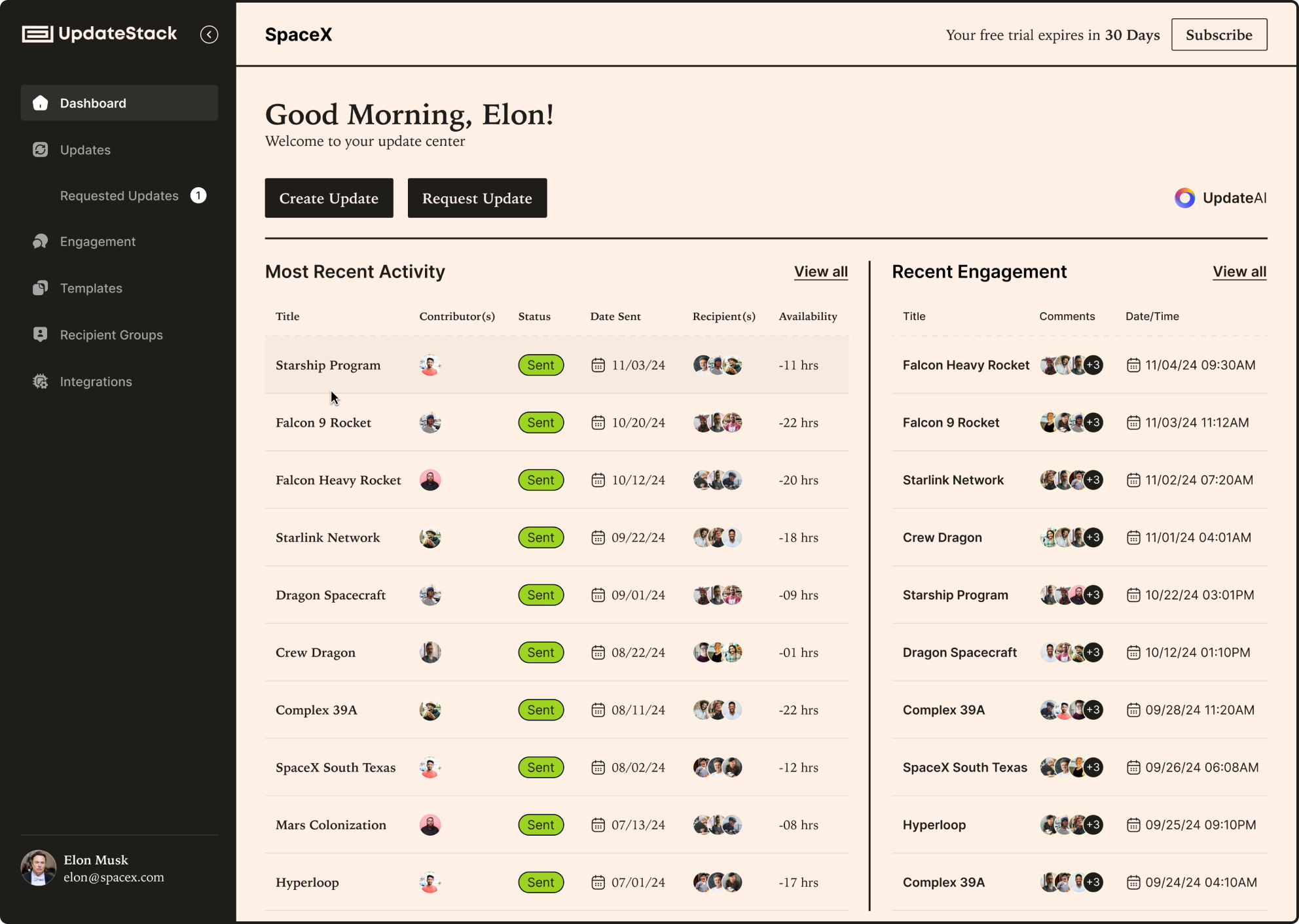
Task: Open Complex 39A engagement dated 09/28/24
Action: (x=1080, y=710)
